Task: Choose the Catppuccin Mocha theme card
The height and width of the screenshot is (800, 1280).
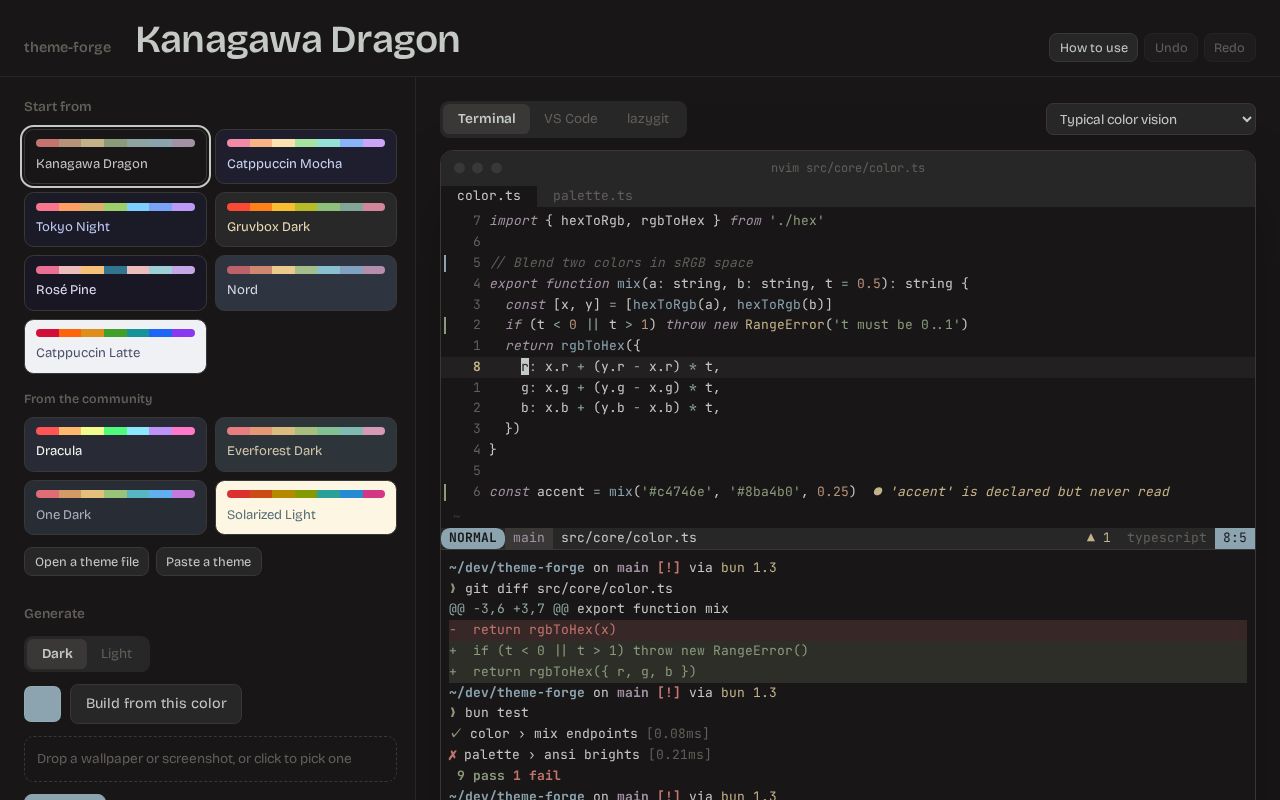Action: pos(306,156)
